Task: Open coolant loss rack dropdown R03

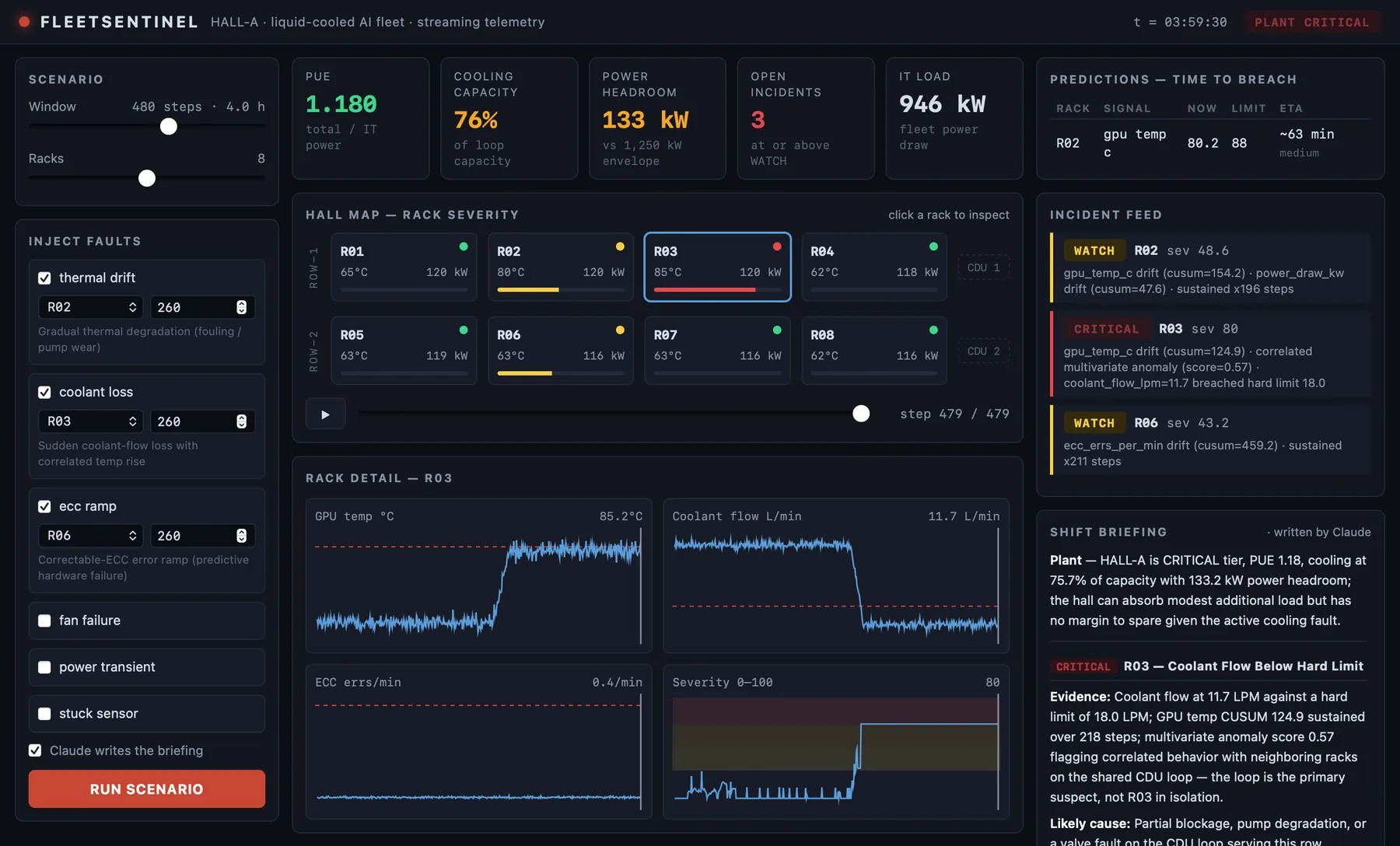Action: pos(91,421)
